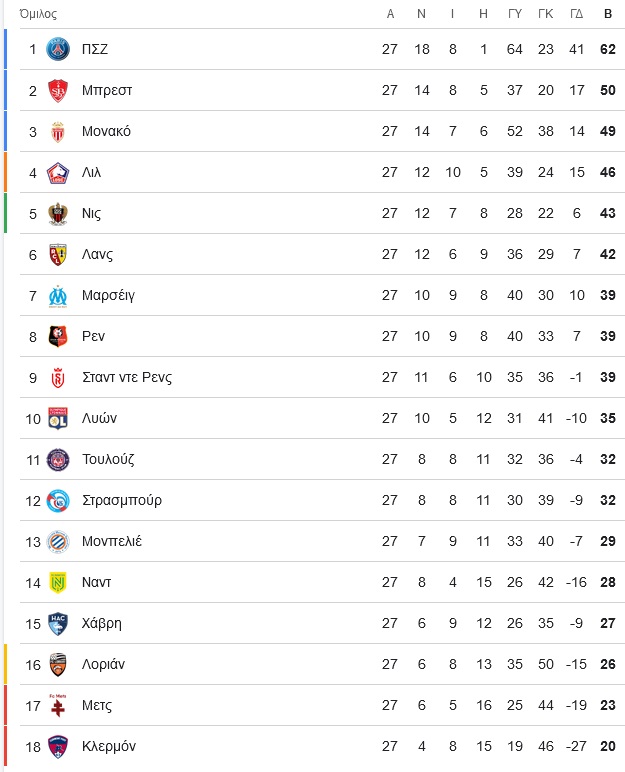
Task: Click the Όμιλος column header
Action: pos(38,14)
